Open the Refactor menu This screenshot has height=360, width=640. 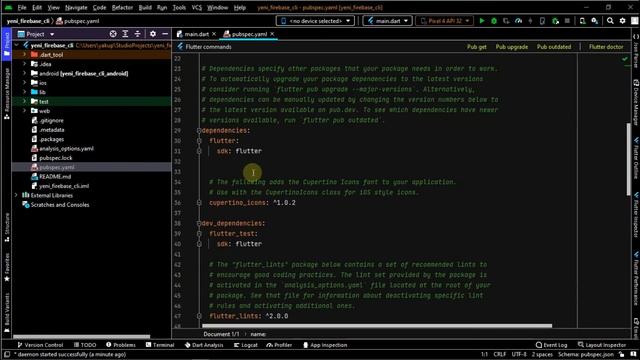(122, 7)
